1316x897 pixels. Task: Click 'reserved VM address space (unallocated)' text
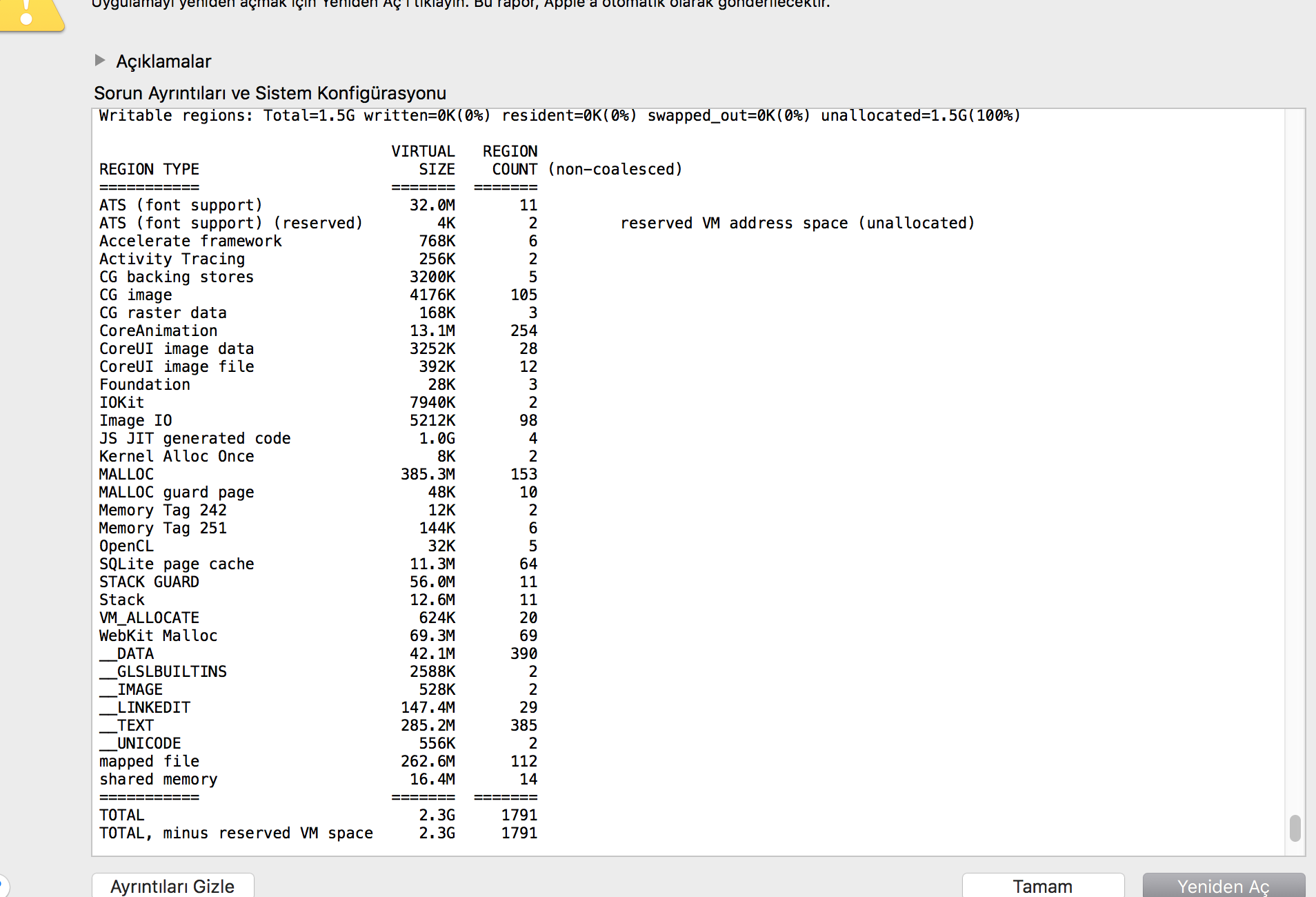[x=797, y=223]
